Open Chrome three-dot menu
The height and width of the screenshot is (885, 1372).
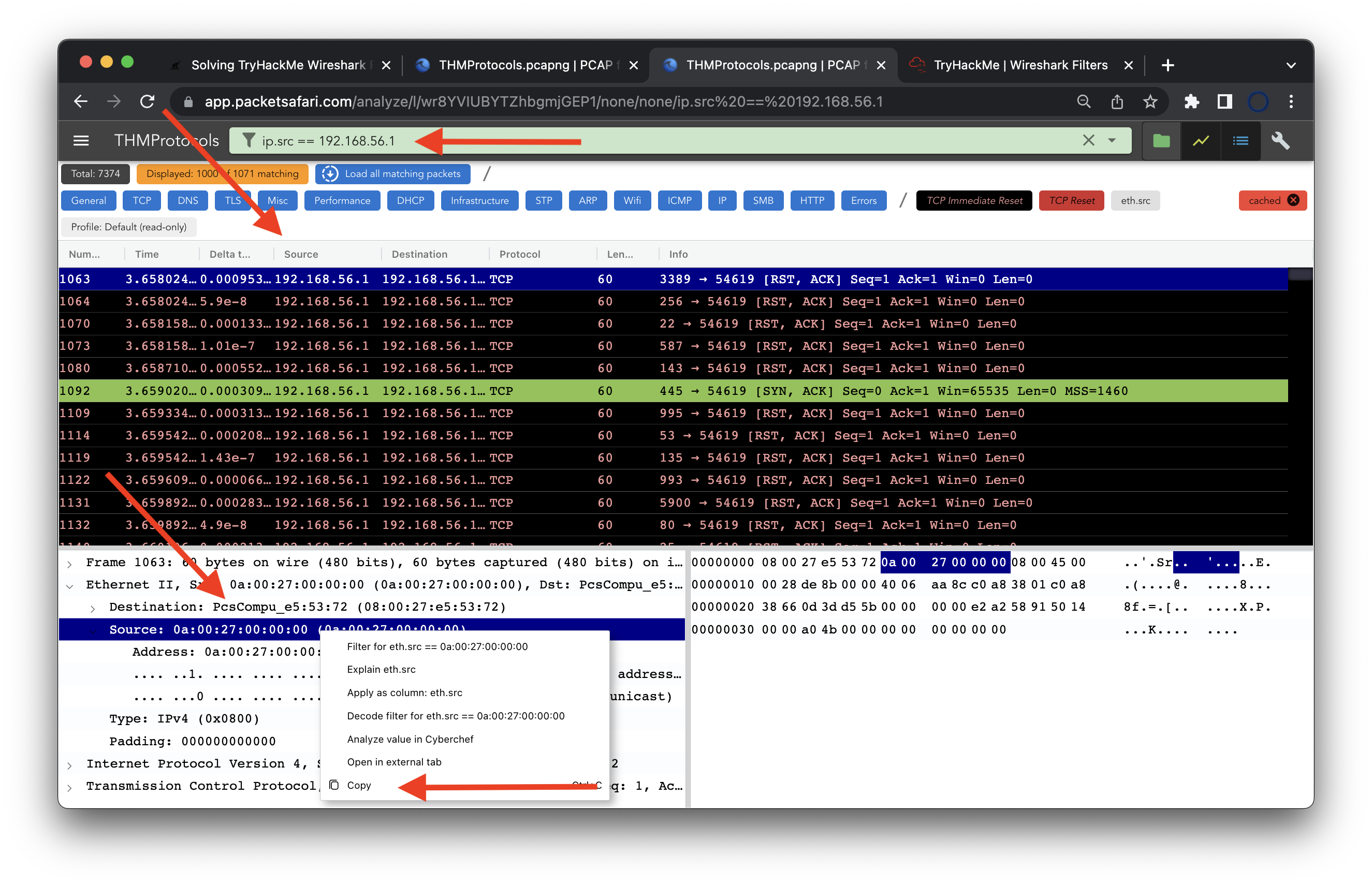(1291, 102)
